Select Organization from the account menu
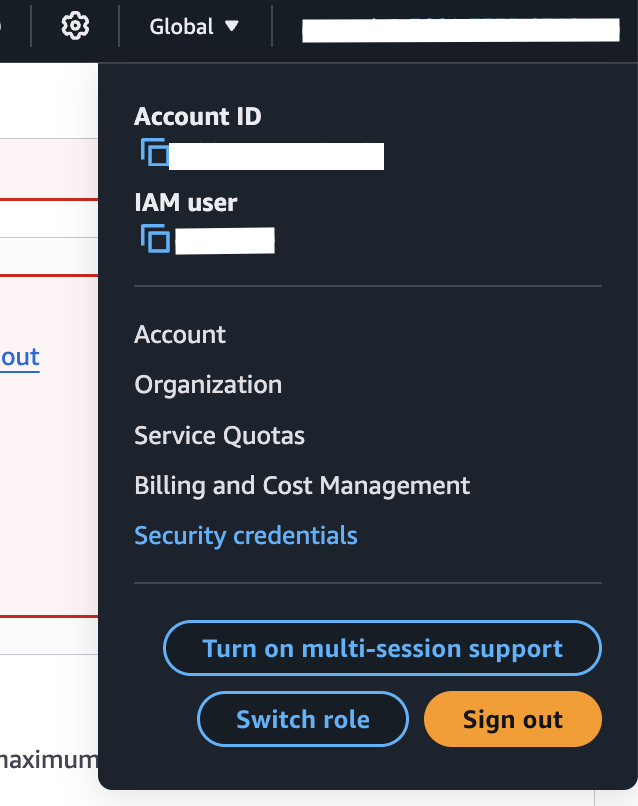The width and height of the screenshot is (638, 806). point(208,385)
